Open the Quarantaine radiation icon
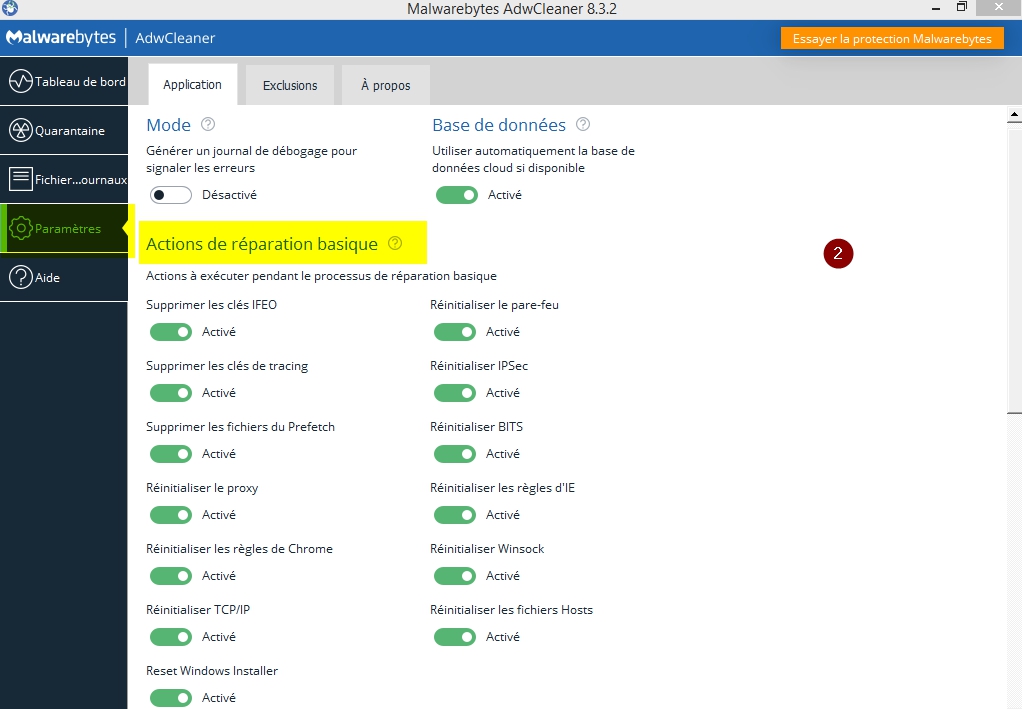Screen dimensions: 1022x709 click(21, 130)
